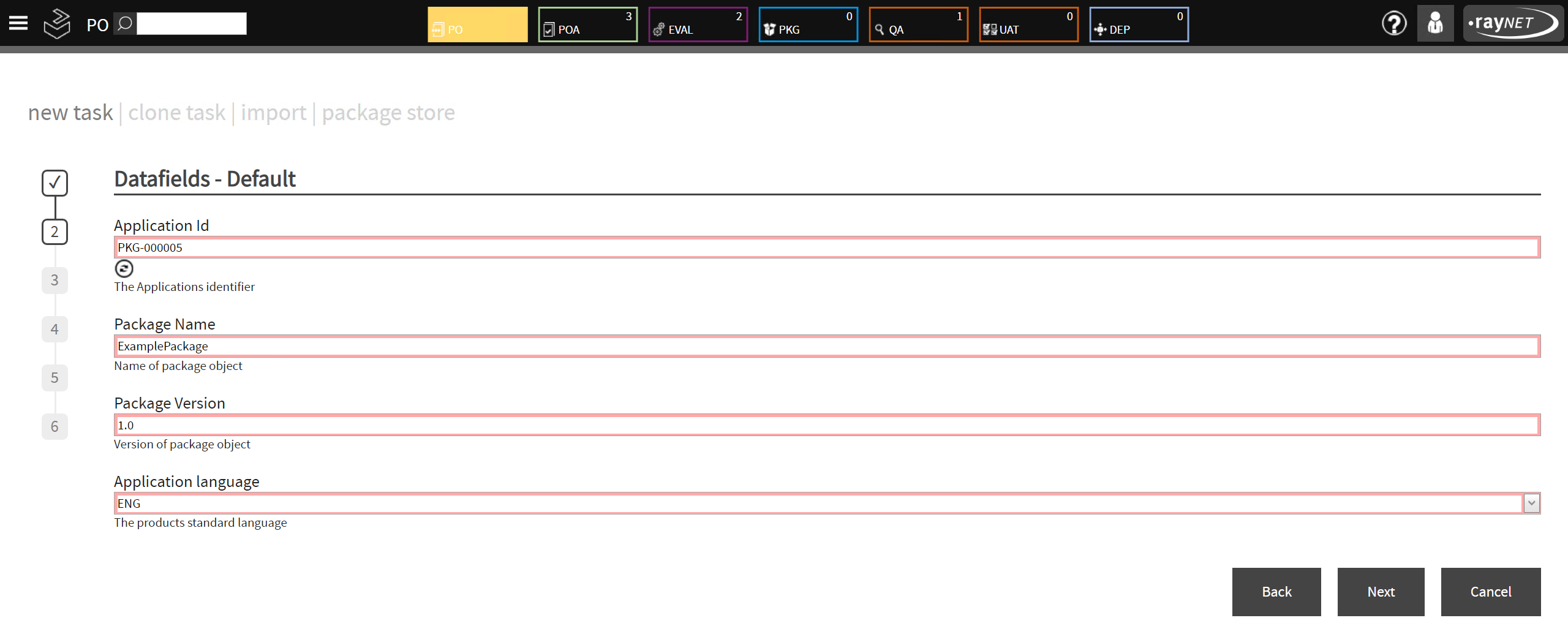This screenshot has width=1568, height=626.
Task: Open the Application language dropdown
Action: [1531, 503]
